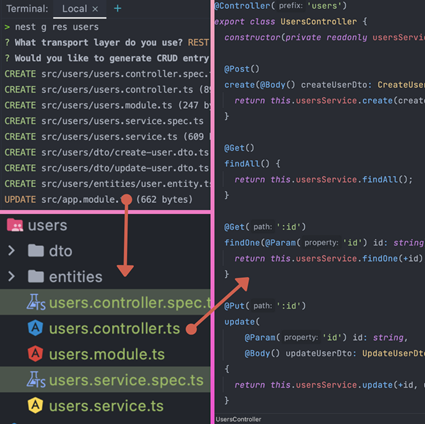Screen dimensions: 425x424
Task: Click the Terminal panel label
Action: click(x=27, y=9)
